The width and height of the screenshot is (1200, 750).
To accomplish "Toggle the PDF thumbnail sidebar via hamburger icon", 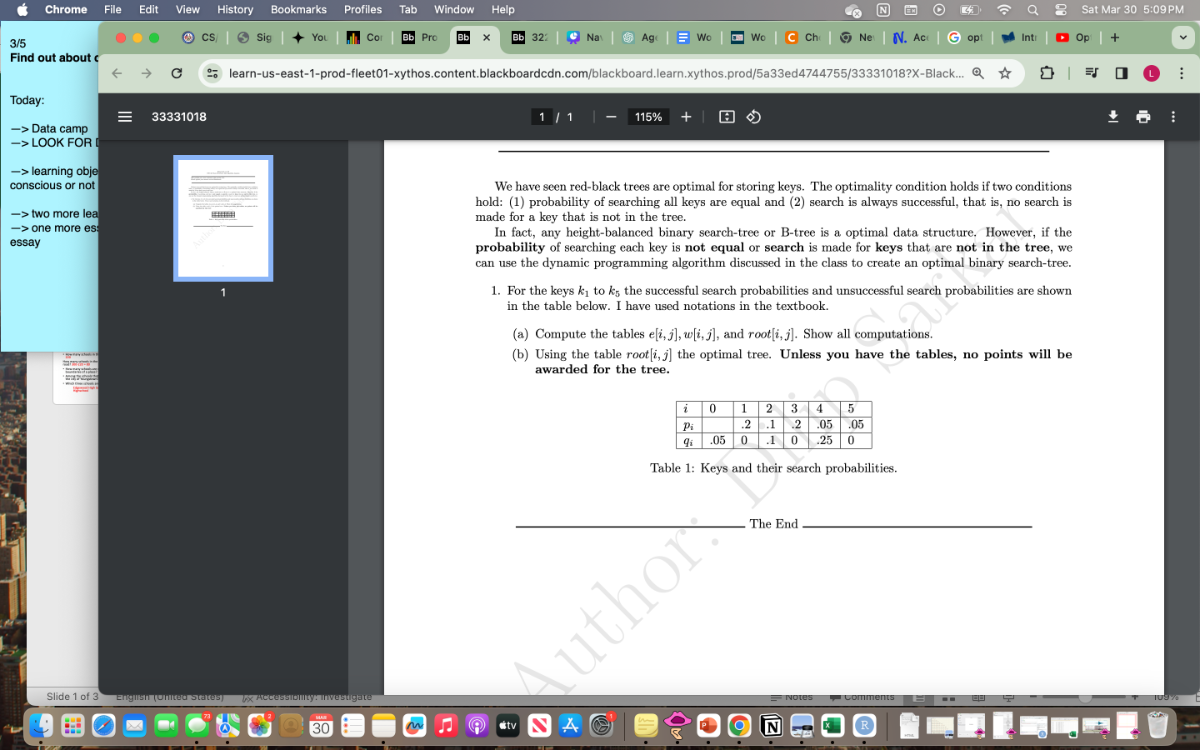I will (x=124, y=117).
